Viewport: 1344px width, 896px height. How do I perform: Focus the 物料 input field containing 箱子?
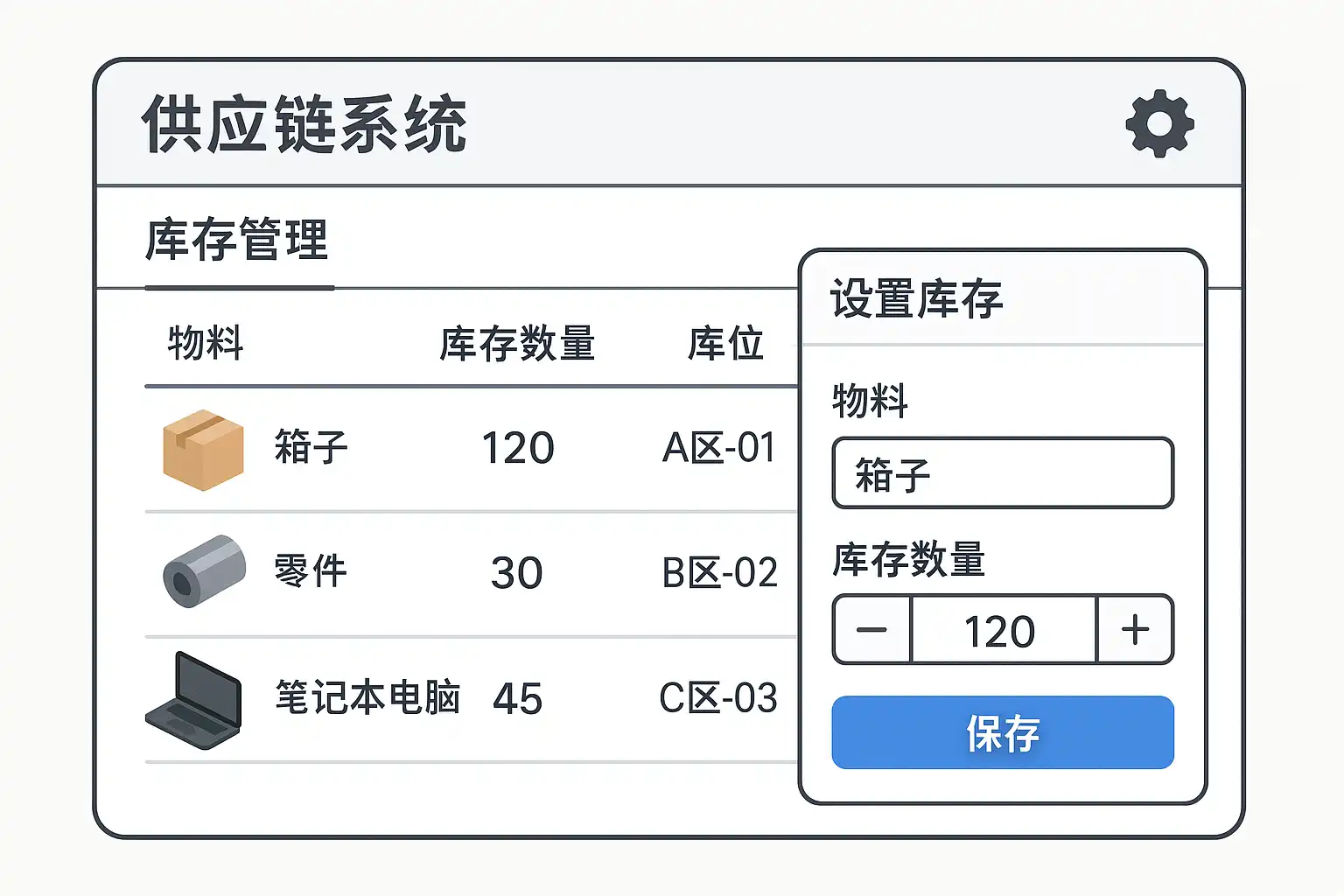[1002, 473]
